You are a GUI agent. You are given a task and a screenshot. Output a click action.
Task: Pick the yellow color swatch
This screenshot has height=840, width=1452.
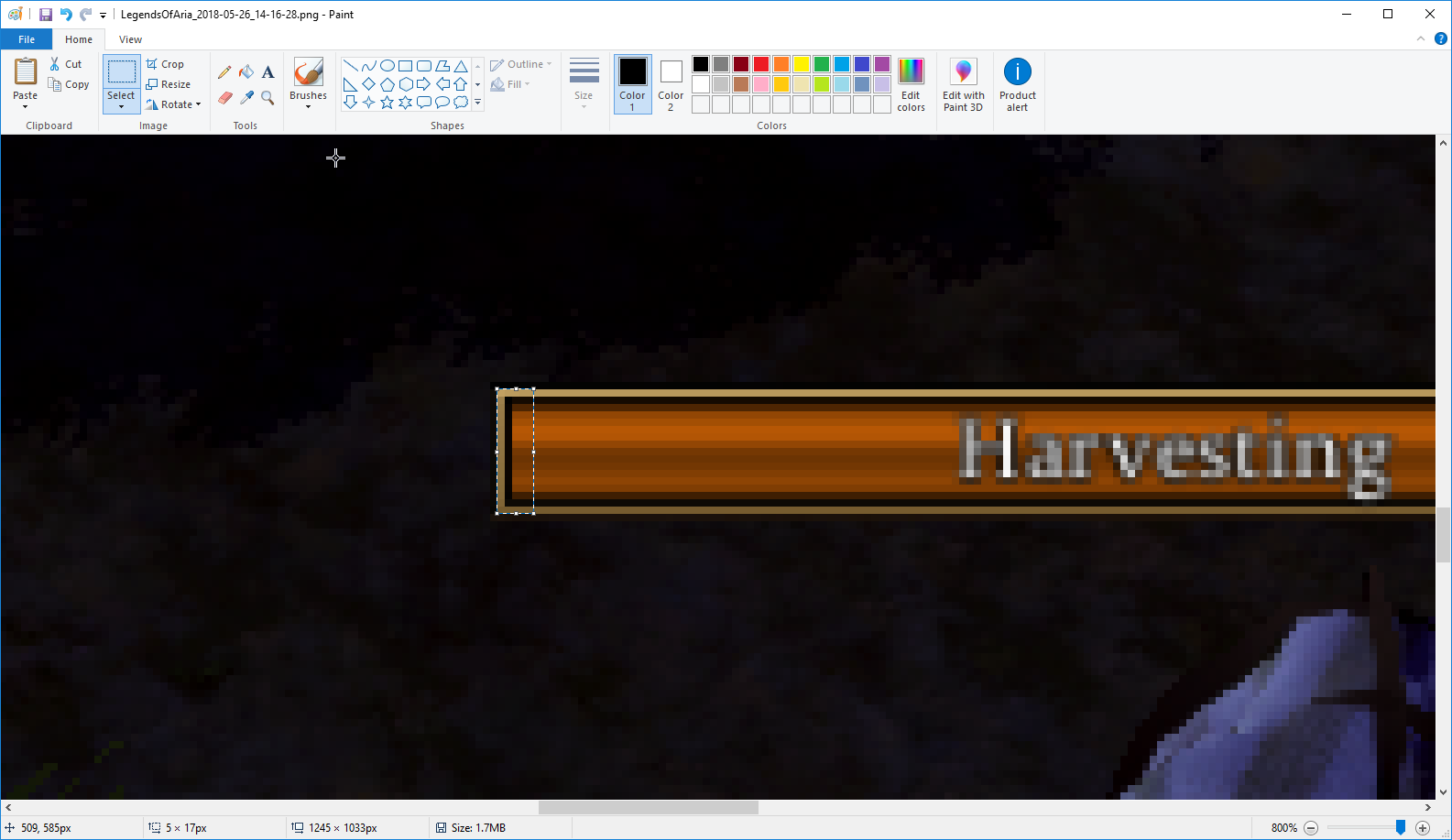click(x=802, y=64)
